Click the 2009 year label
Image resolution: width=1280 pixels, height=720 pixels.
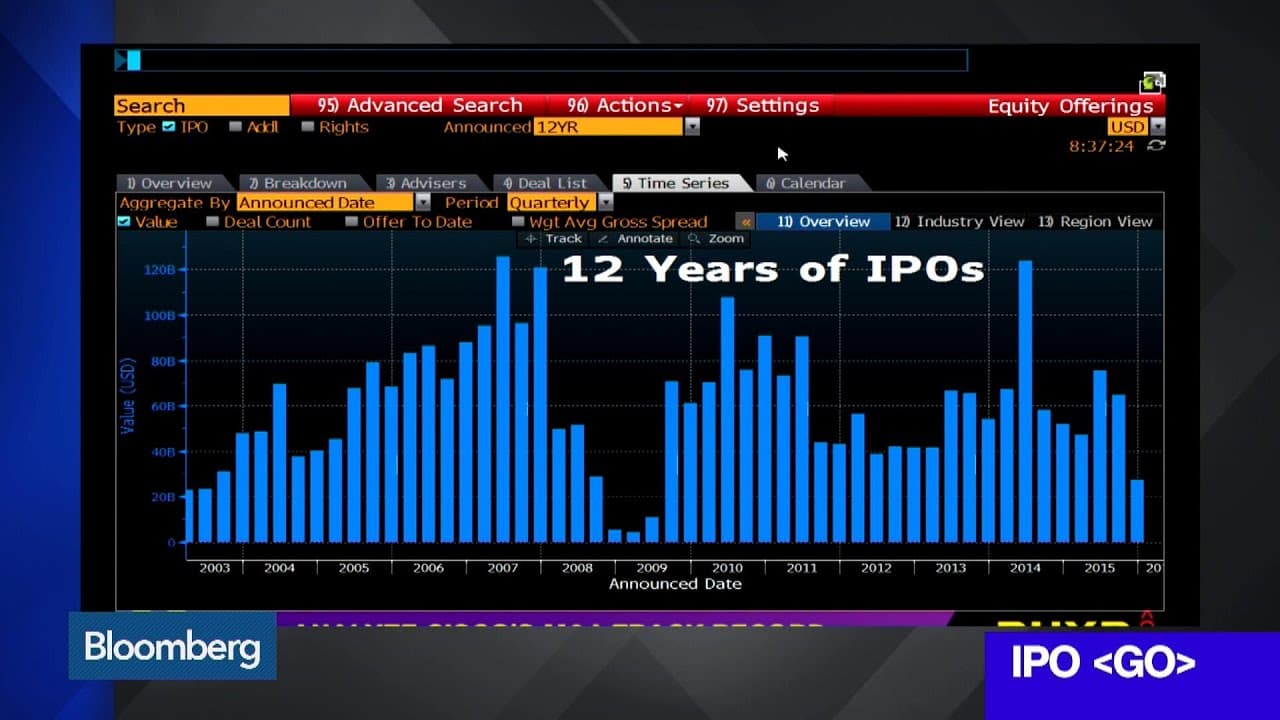[x=652, y=568]
